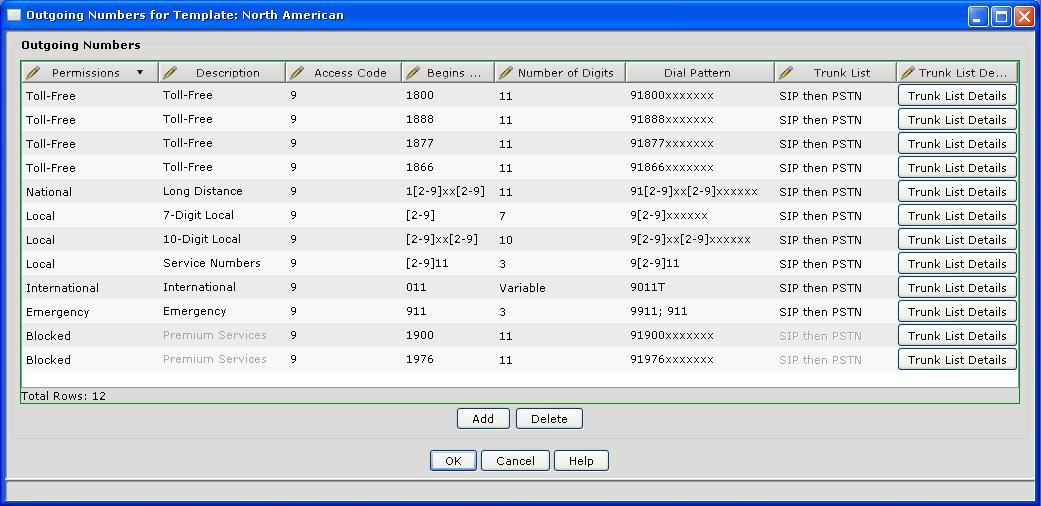The width and height of the screenshot is (1041, 506).
Task: Click the 1976 Begins With cell
Action: [448, 359]
